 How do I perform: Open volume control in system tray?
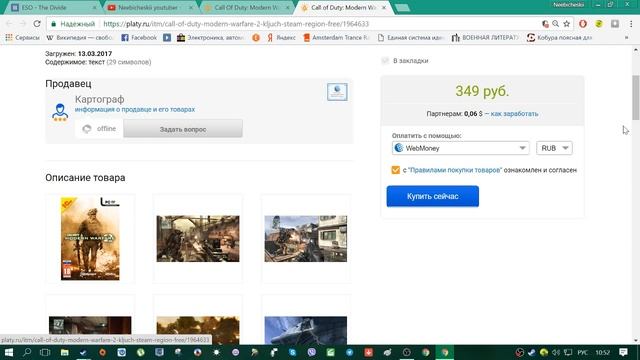click(556, 352)
